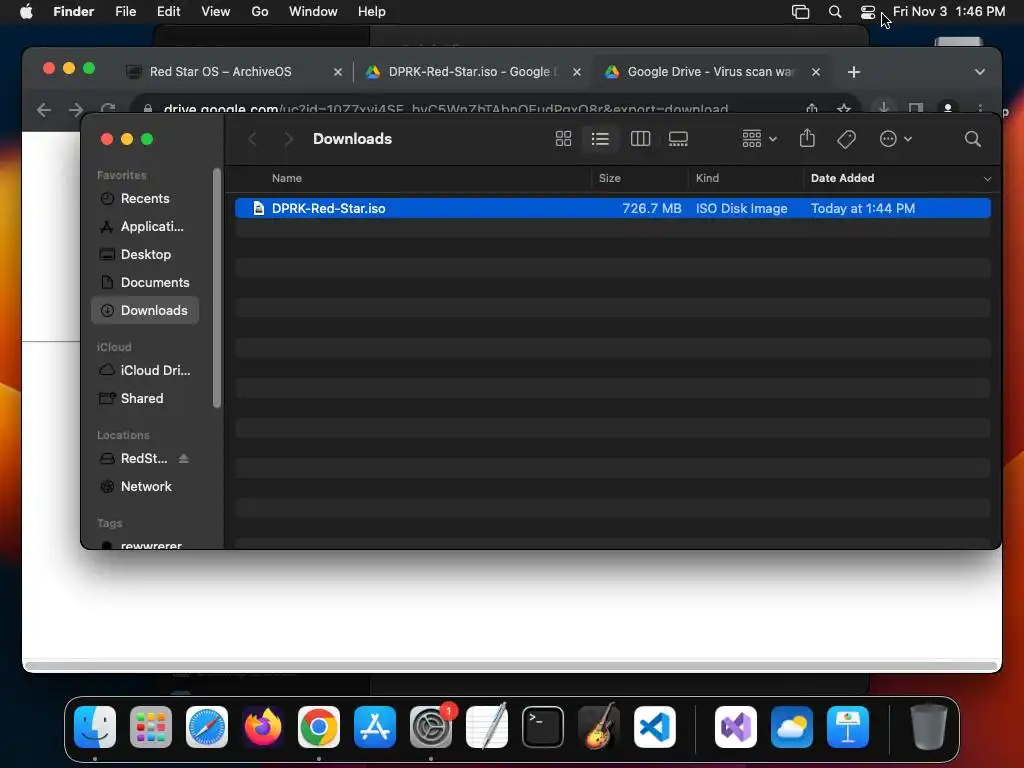Open Chrome from the Dock
The width and height of the screenshot is (1024, 768).
tap(319, 727)
